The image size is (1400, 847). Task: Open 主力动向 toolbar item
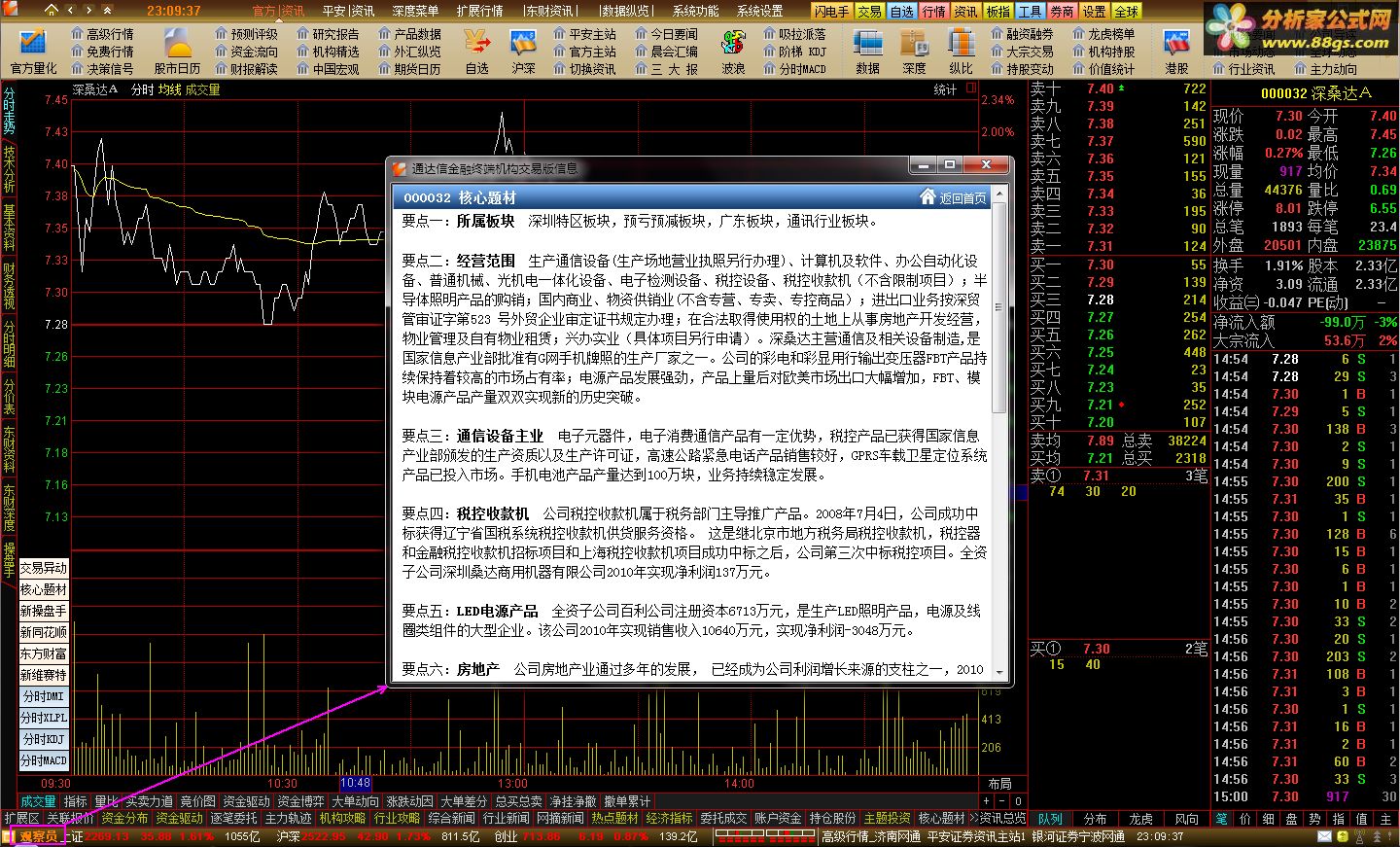(x=1326, y=69)
